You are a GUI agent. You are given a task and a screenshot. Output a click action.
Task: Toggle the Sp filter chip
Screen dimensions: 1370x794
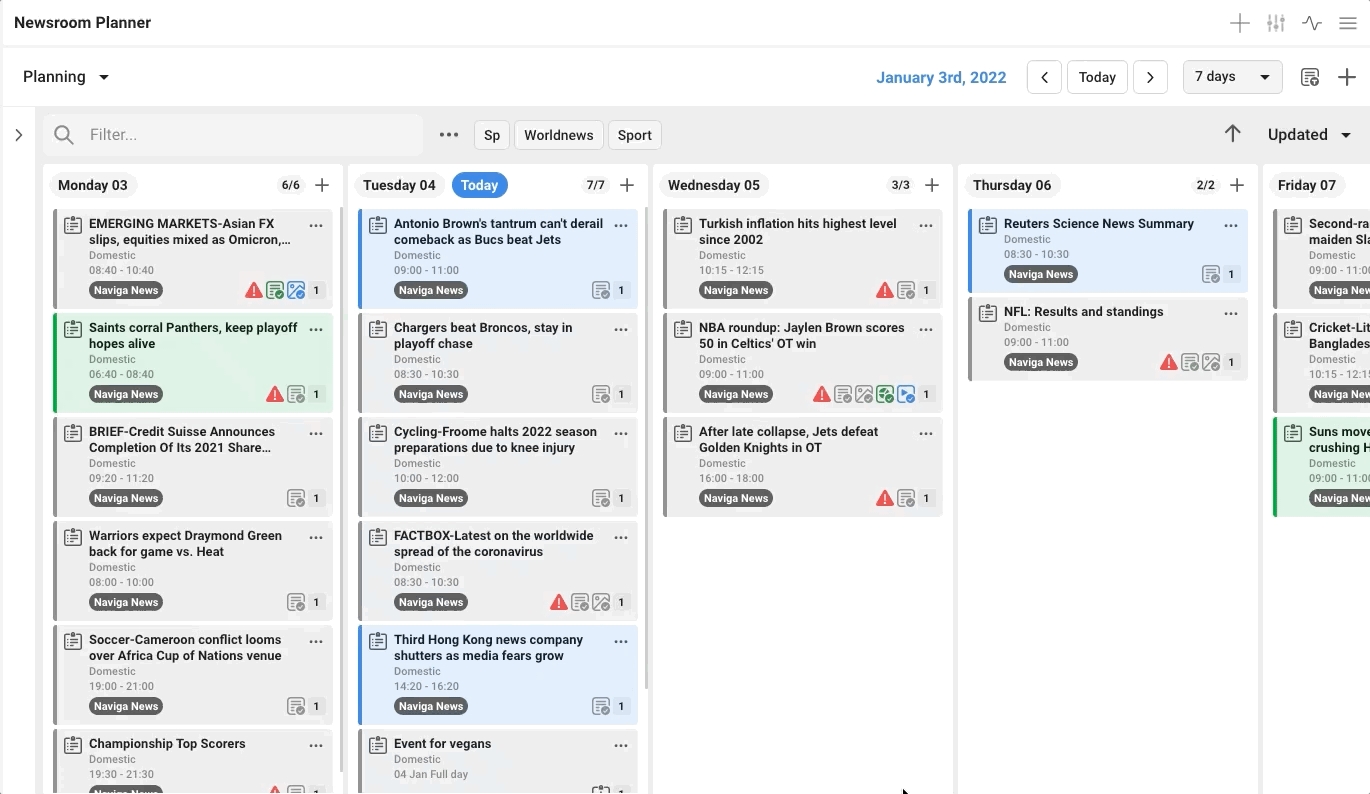click(492, 135)
